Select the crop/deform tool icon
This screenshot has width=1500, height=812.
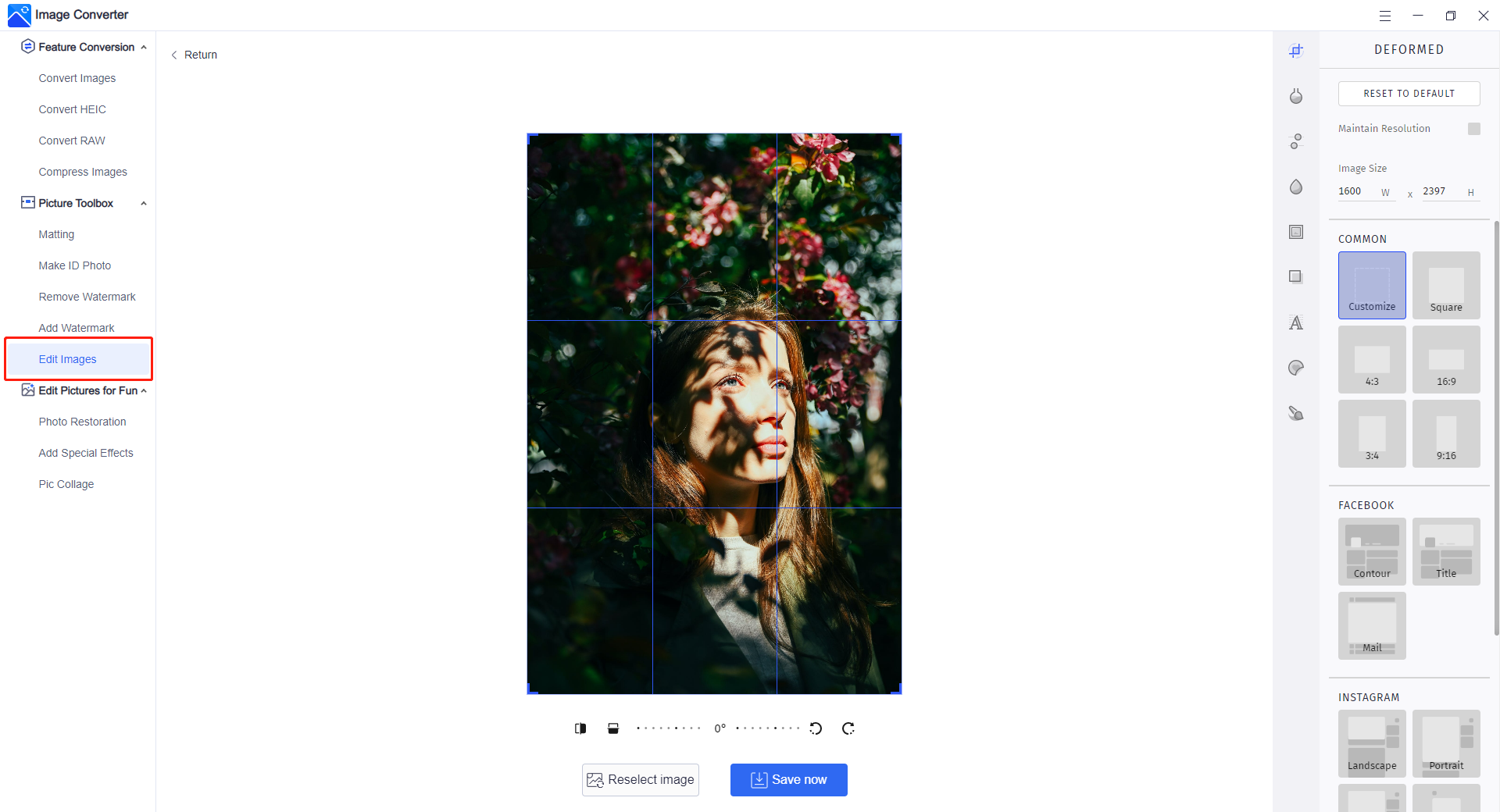1296,51
